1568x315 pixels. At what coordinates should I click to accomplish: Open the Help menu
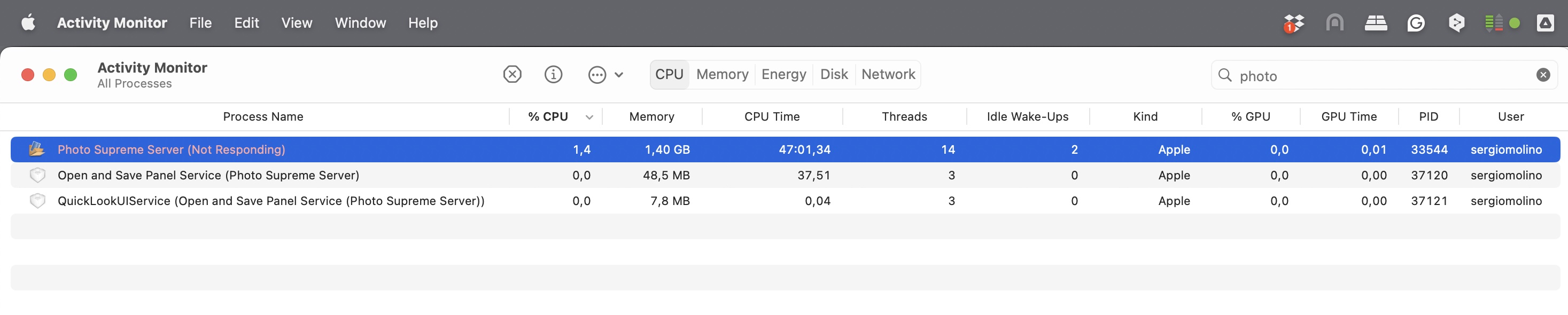(x=423, y=23)
